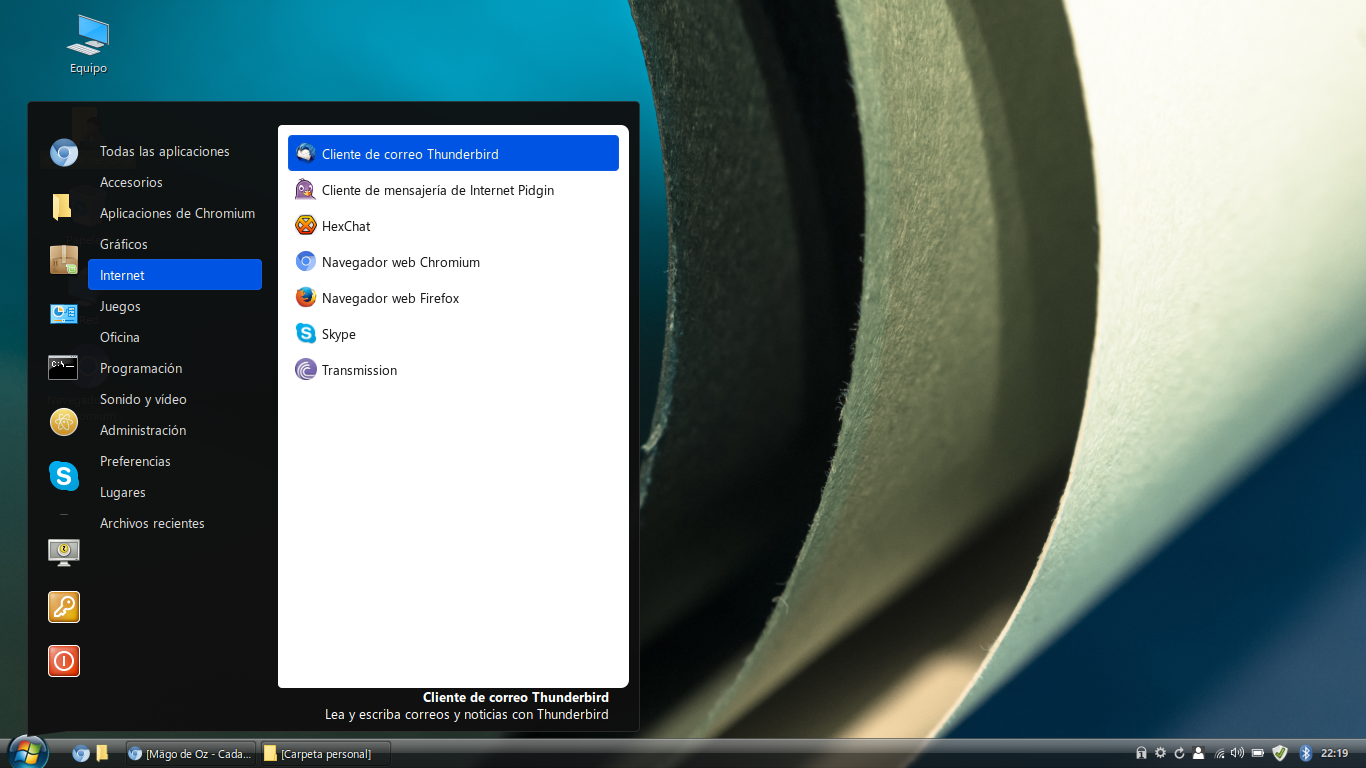Open Chromium from the favorites sidebar
Viewport: 1366px width, 768px height.
tap(64, 153)
